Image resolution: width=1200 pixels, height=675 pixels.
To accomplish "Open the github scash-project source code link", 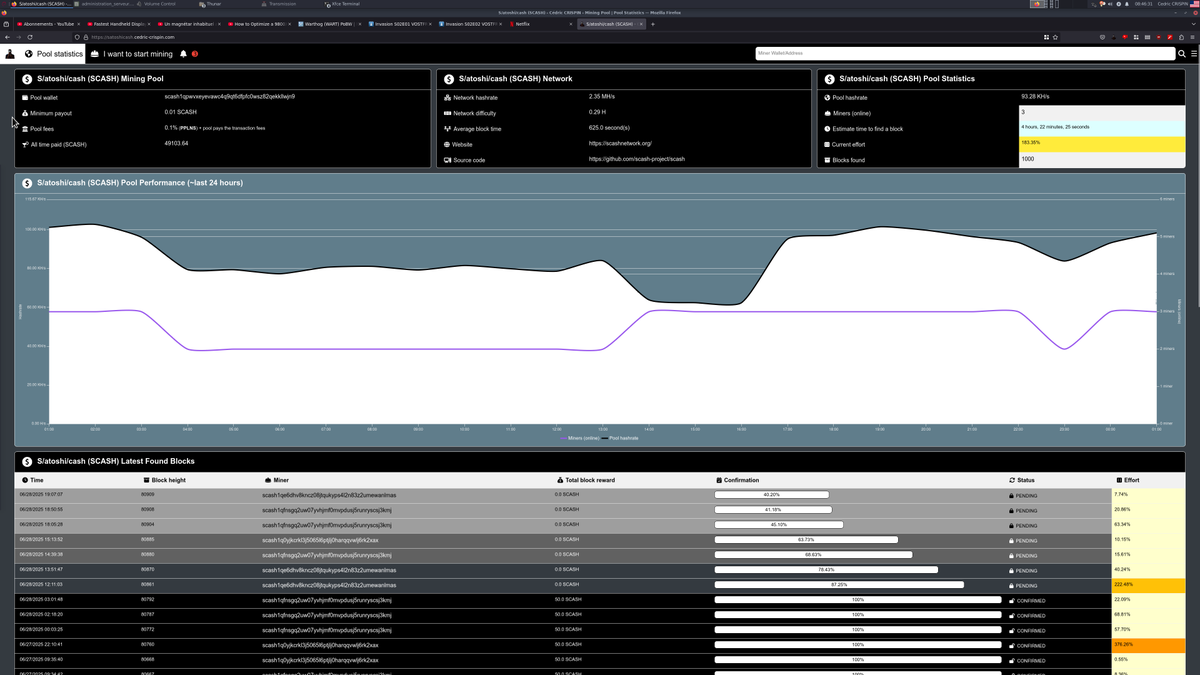I will [x=637, y=159].
